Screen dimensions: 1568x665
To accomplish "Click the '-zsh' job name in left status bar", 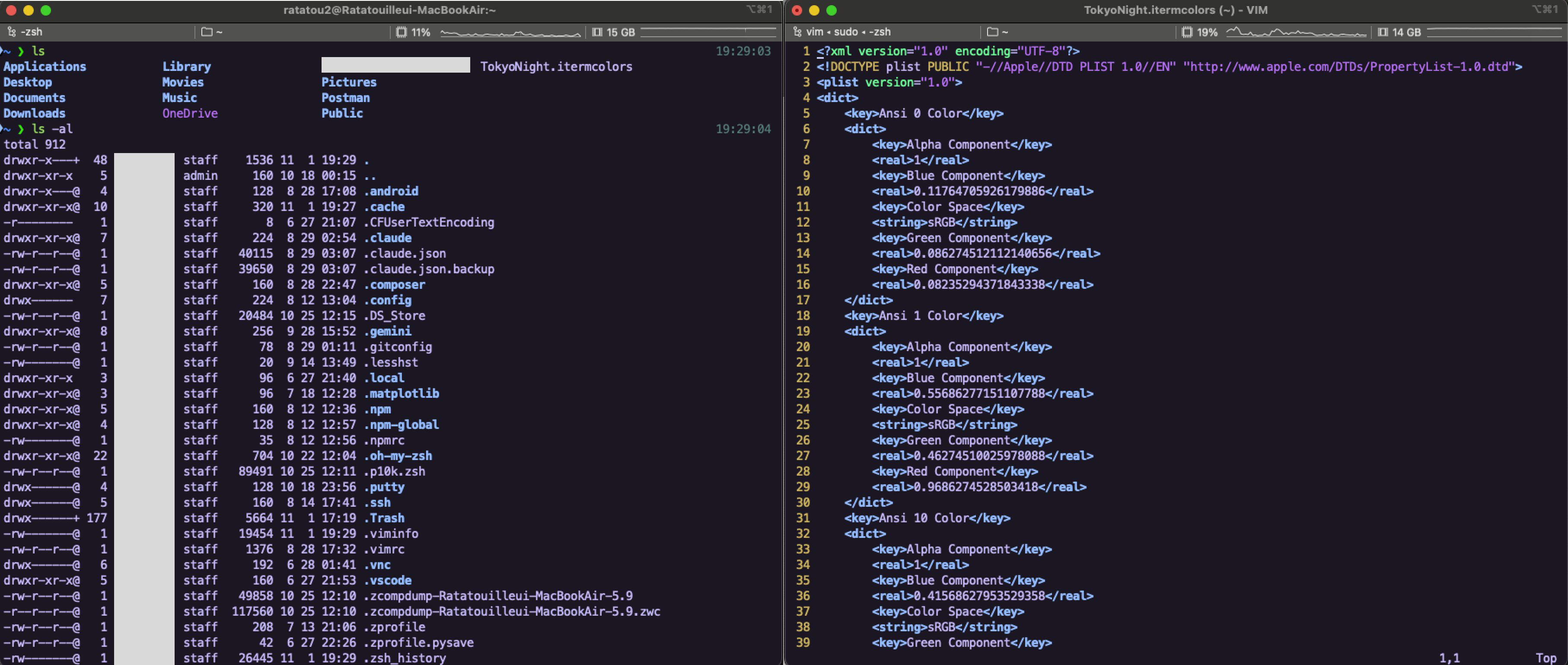I will [x=31, y=32].
